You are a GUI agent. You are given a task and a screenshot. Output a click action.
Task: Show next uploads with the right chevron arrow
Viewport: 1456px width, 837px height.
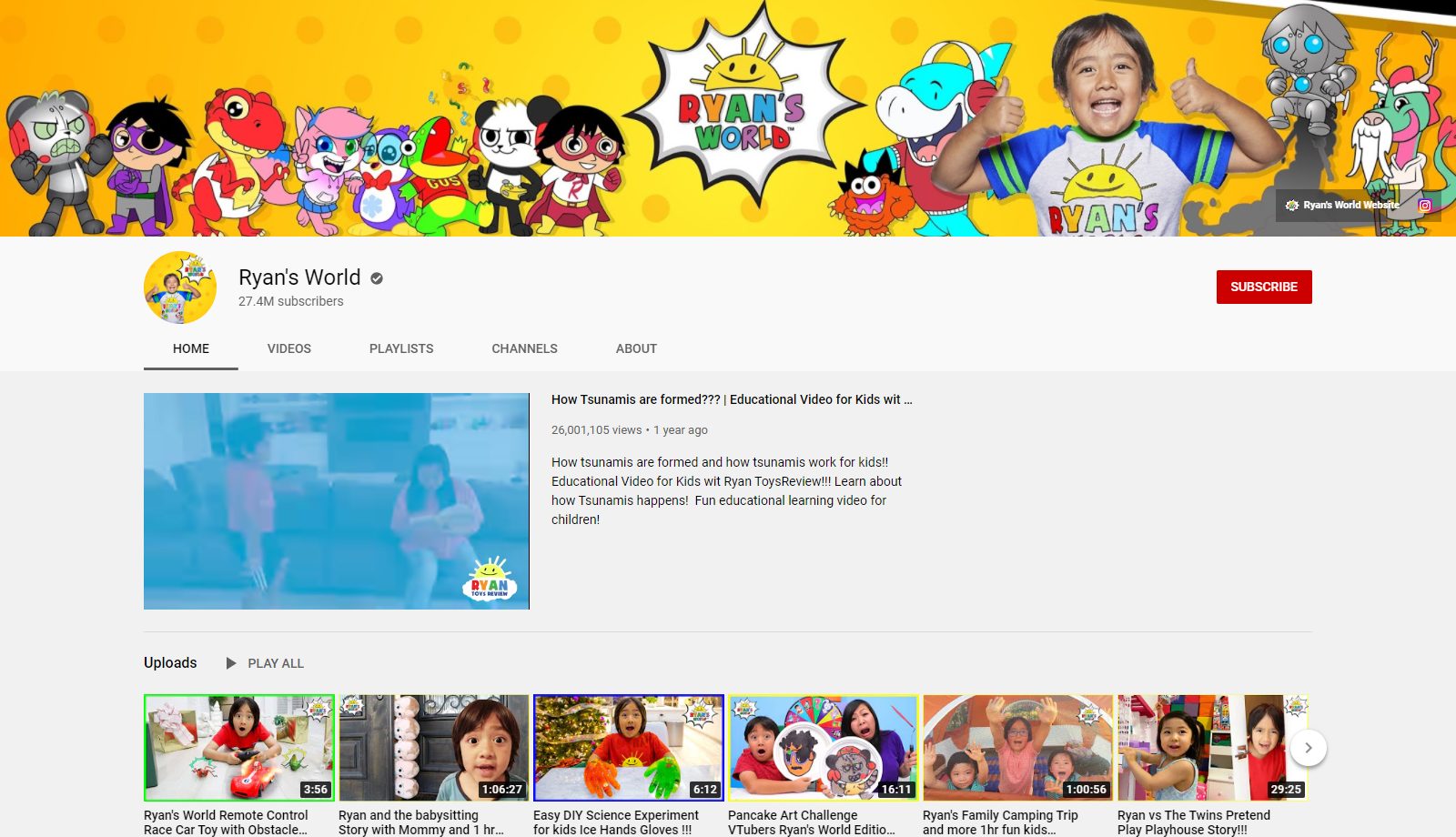point(1309,748)
